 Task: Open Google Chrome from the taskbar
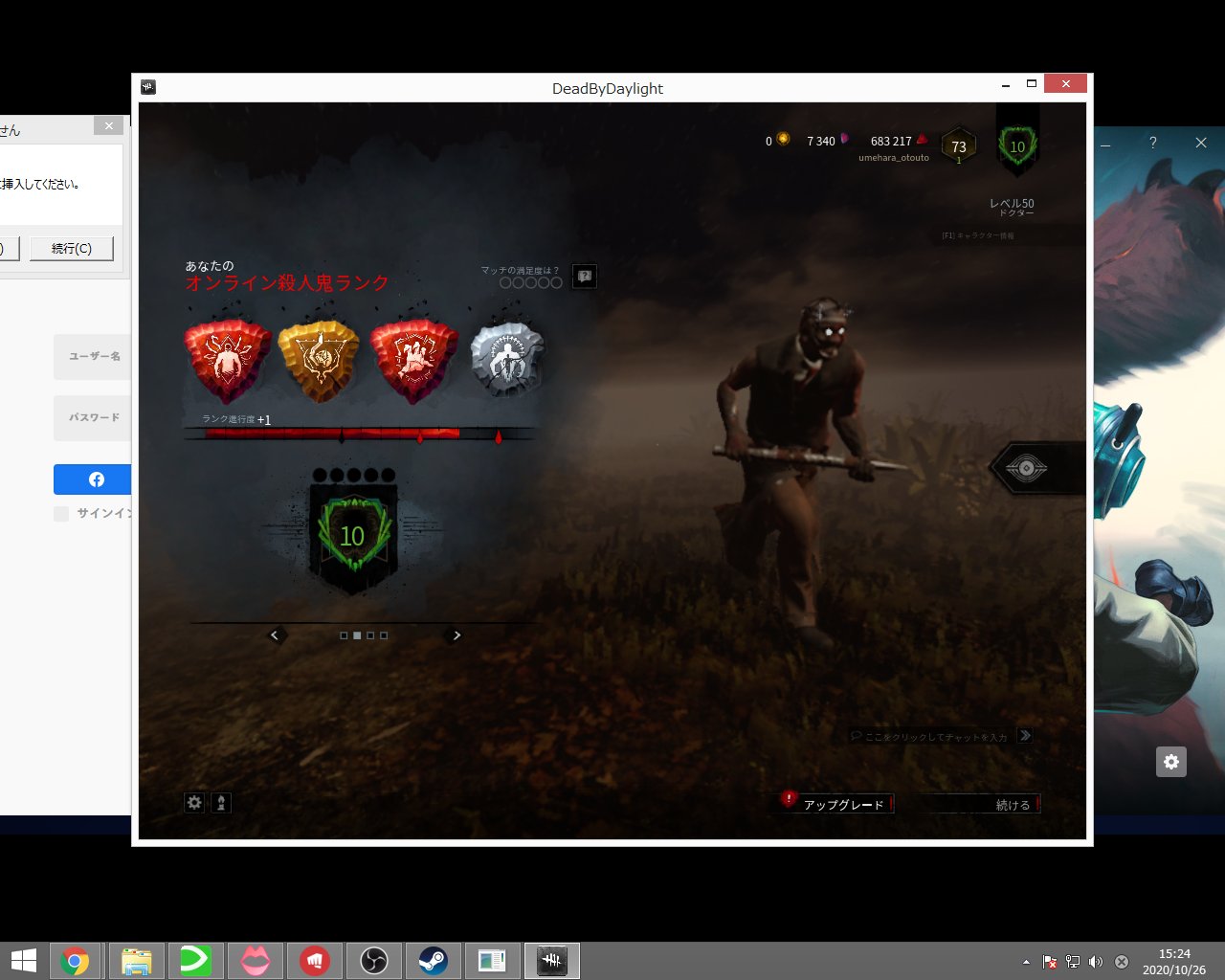75,961
